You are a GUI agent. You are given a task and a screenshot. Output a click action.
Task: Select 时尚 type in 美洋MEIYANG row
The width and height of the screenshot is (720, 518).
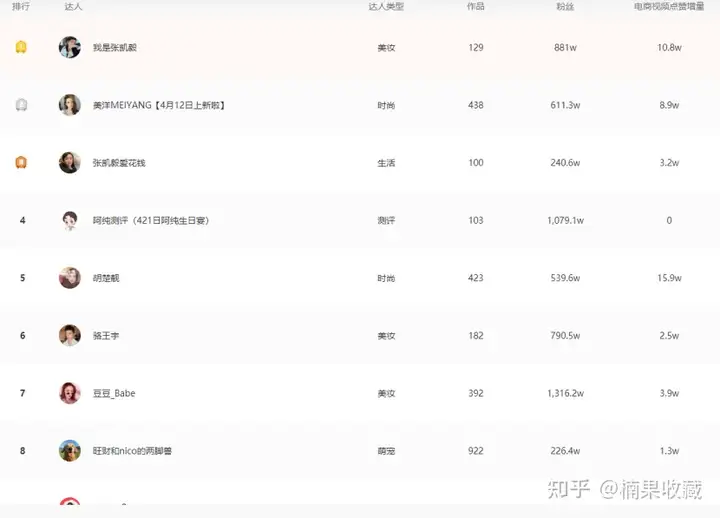coord(386,106)
